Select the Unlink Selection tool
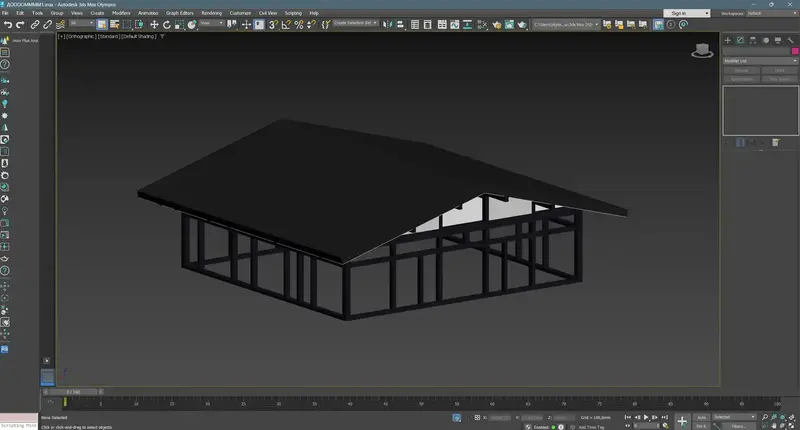 [x=47, y=24]
